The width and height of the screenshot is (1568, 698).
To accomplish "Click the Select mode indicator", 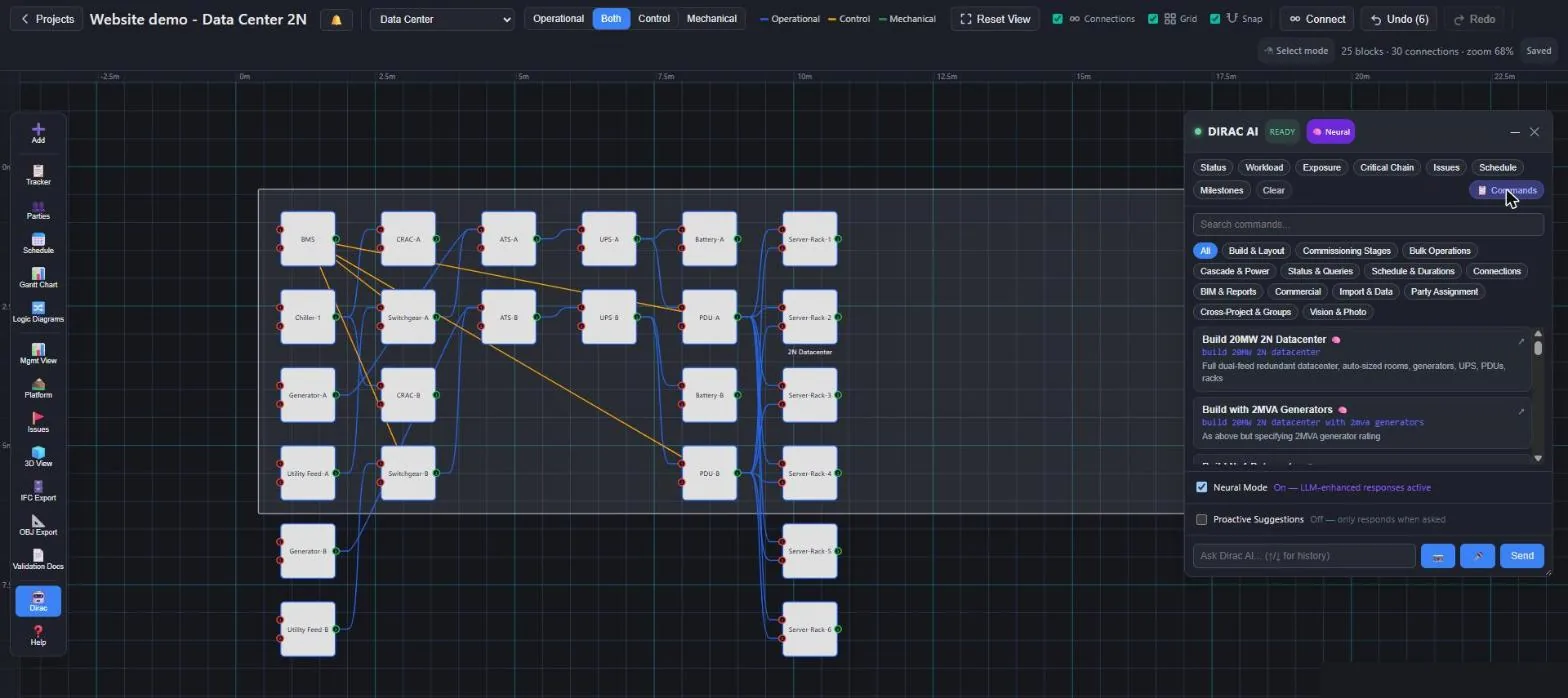I will (x=1296, y=51).
